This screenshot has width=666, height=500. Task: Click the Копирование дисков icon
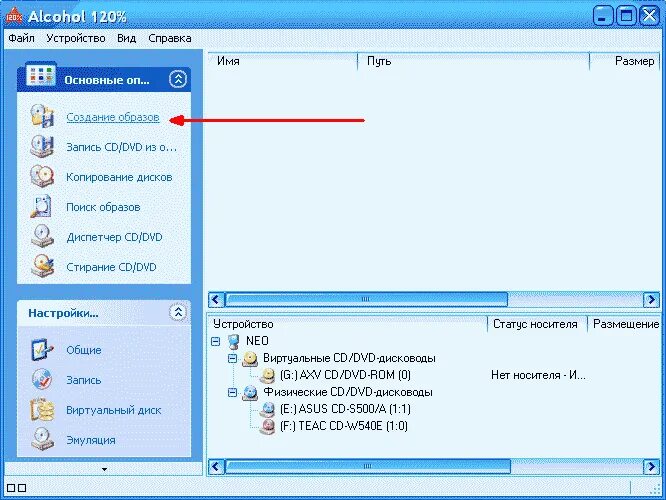point(42,176)
